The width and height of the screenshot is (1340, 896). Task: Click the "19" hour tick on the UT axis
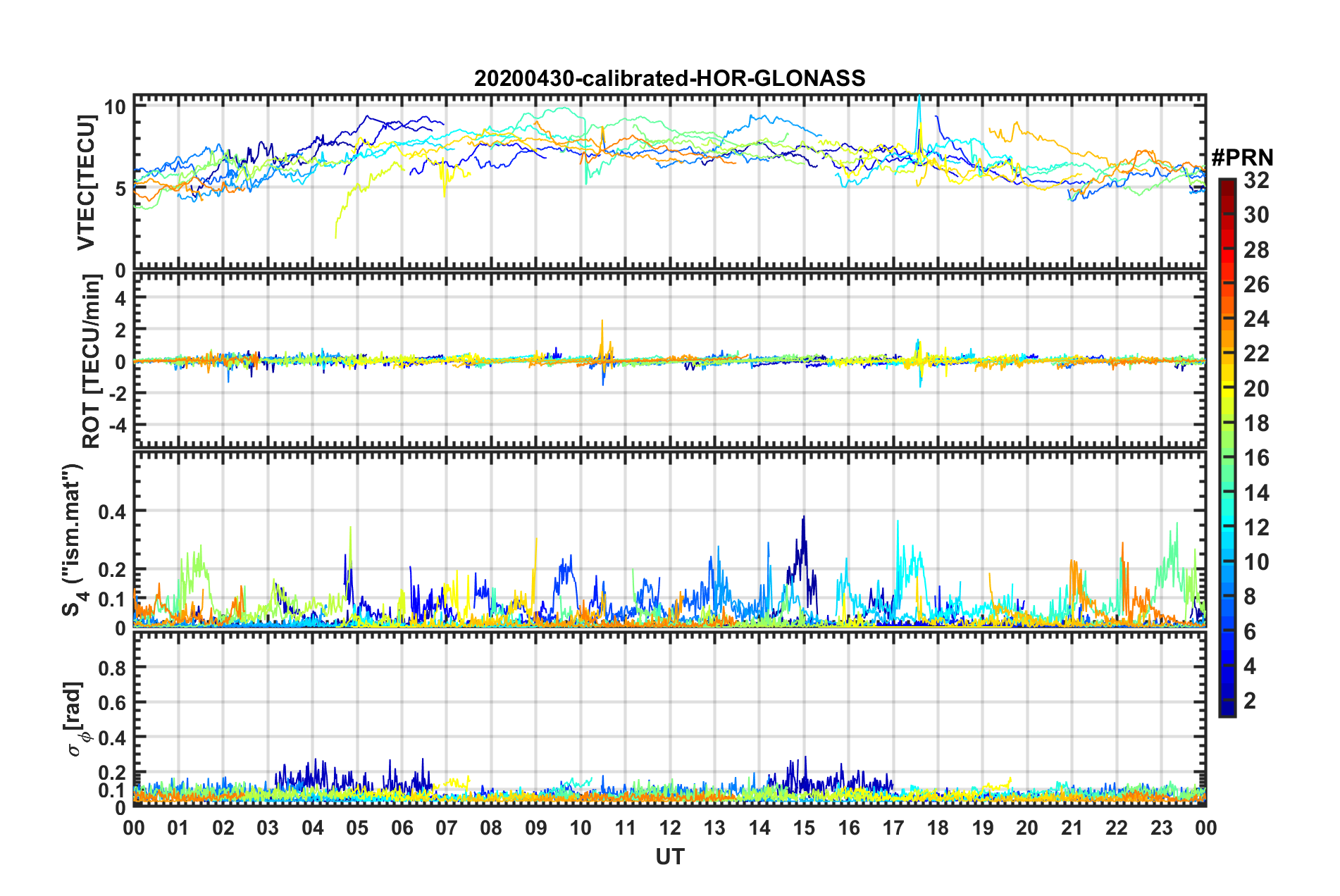point(983,828)
